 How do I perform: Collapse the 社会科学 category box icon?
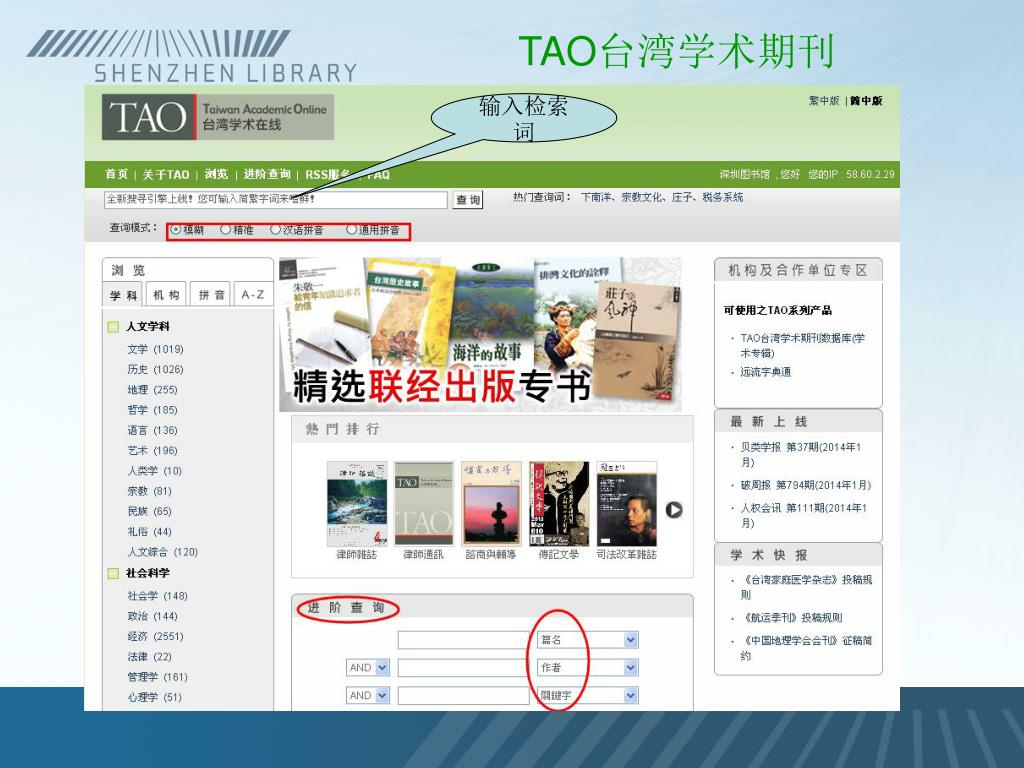pyautogui.click(x=114, y=573)
